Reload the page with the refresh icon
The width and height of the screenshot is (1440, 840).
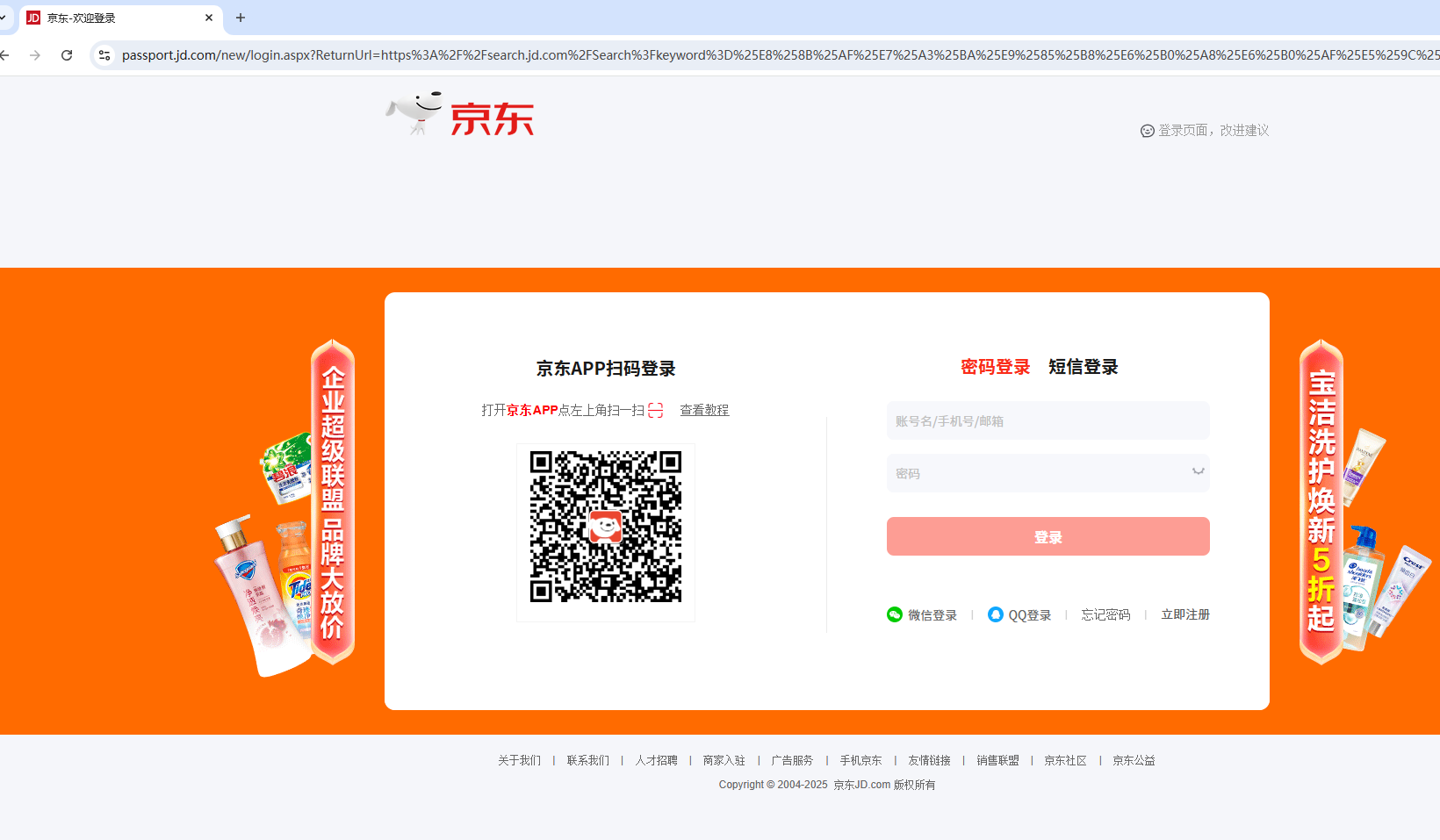point(67,55)
